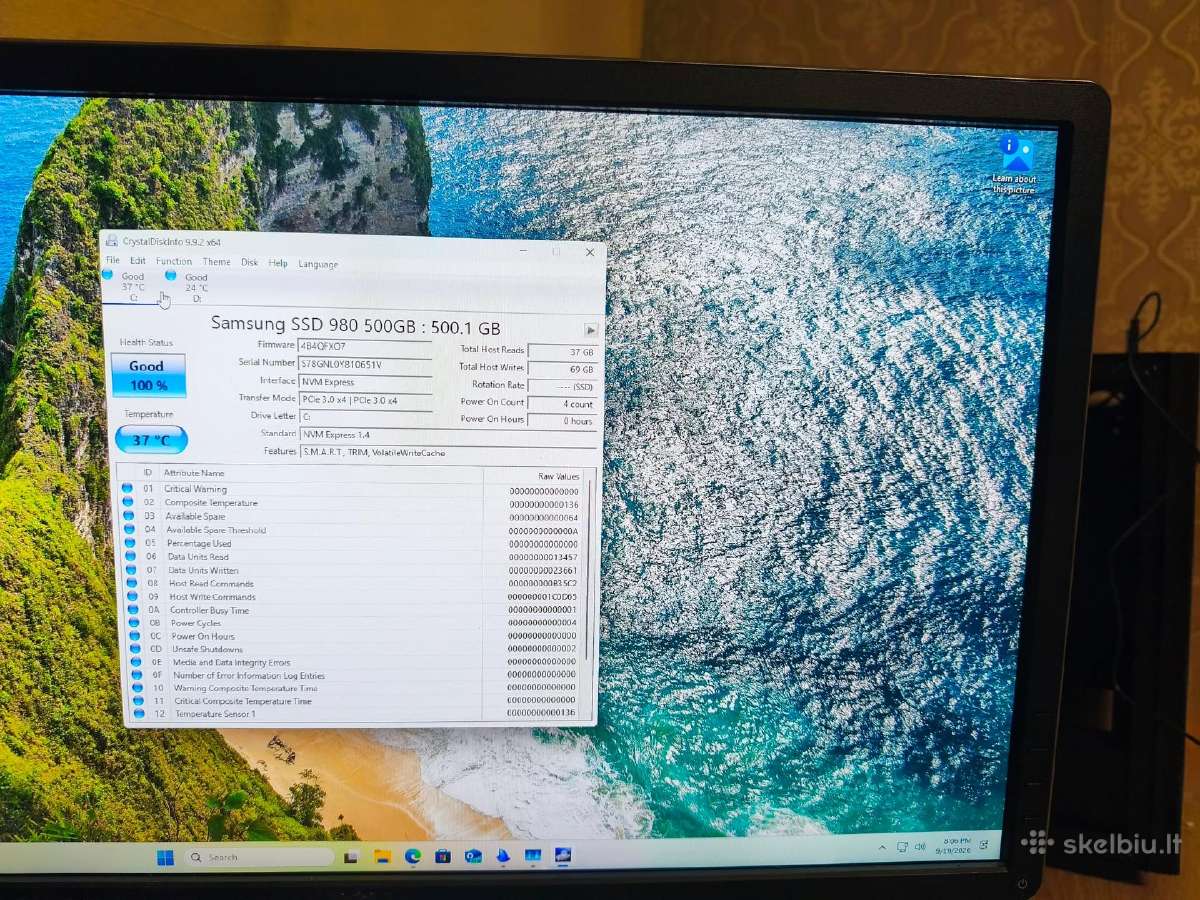Open the Function menu
Viewport: 1200px width, 900px height.
[x=174, y=261]
